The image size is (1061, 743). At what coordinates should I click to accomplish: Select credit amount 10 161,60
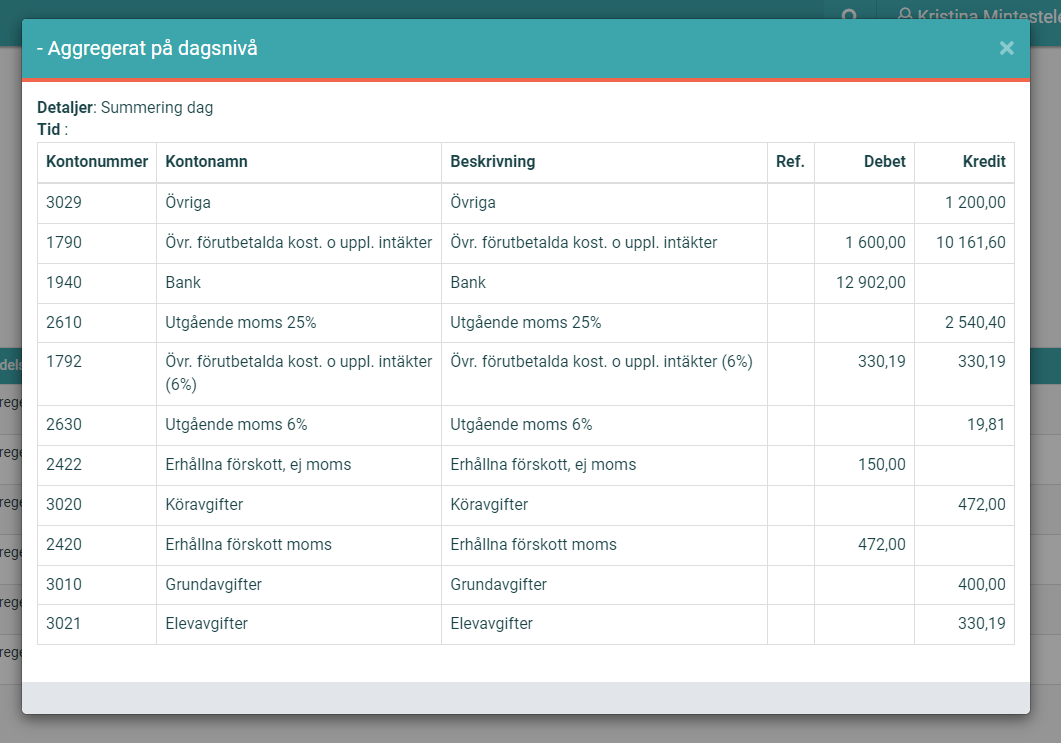[970, 242]
